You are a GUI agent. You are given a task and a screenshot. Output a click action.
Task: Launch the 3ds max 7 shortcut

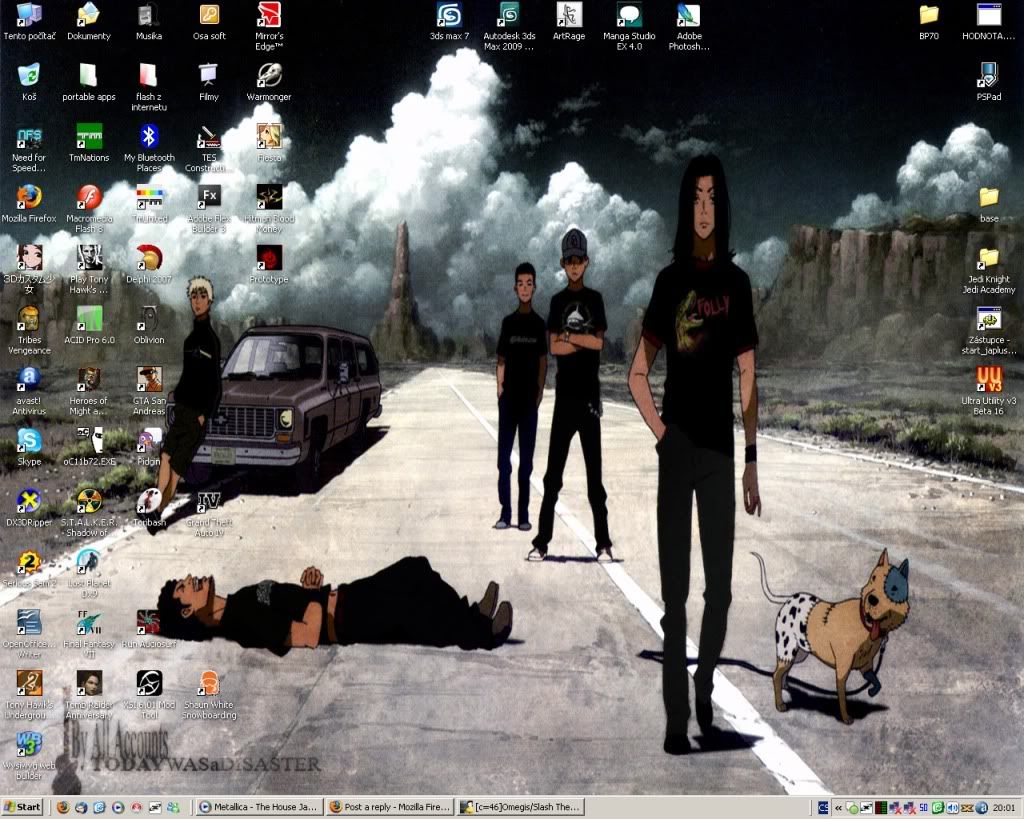[x=449, y=21]
